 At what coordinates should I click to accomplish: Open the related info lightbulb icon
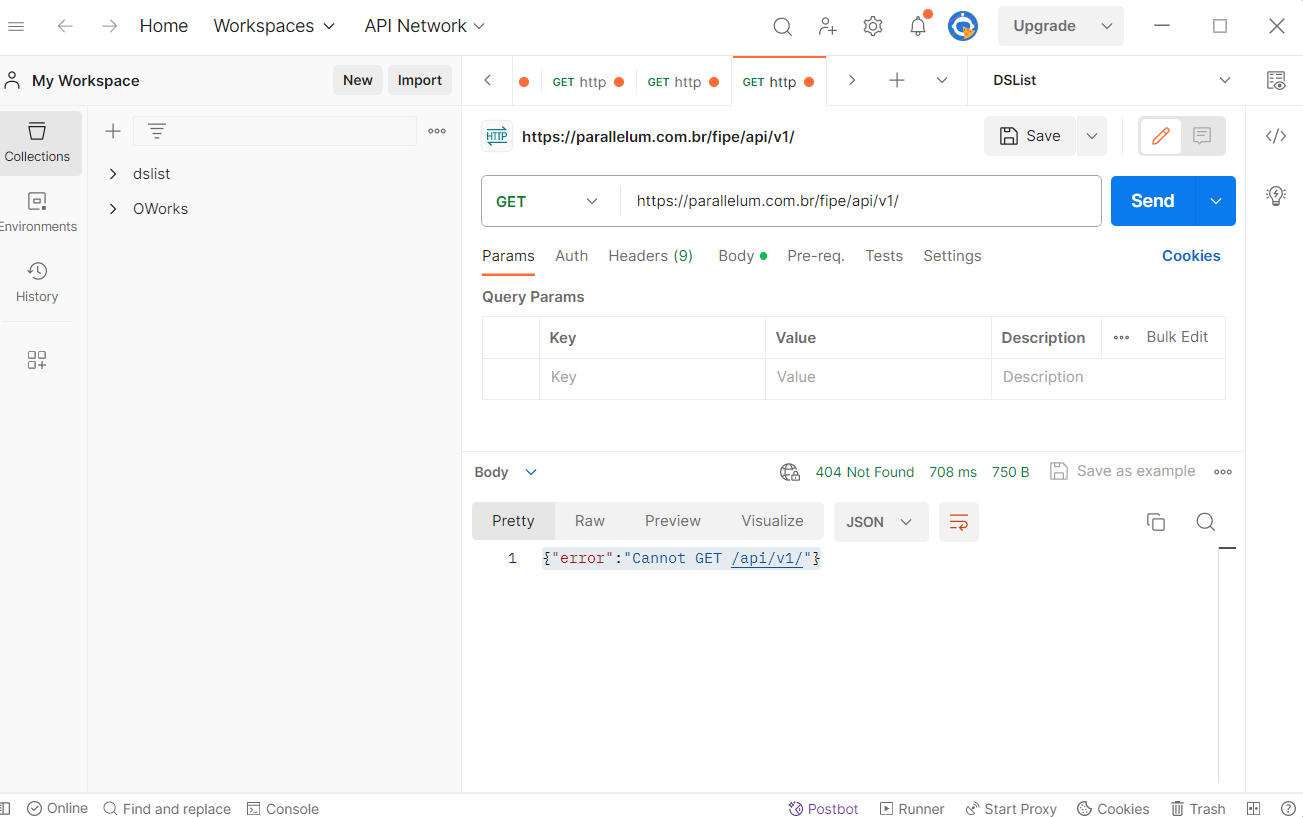coord(1276,195)
